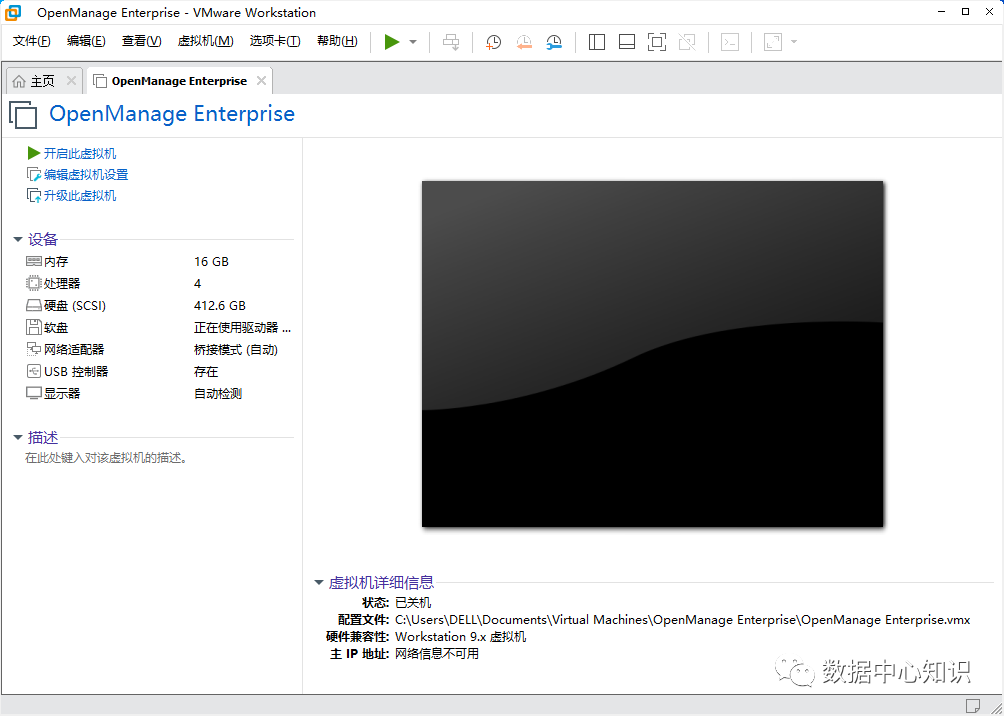Image resolution: width=1004 pixels, height=716 pixels.
Task: Click the processor count value 4
Action: pyautogui.click(x=198, y=283)
